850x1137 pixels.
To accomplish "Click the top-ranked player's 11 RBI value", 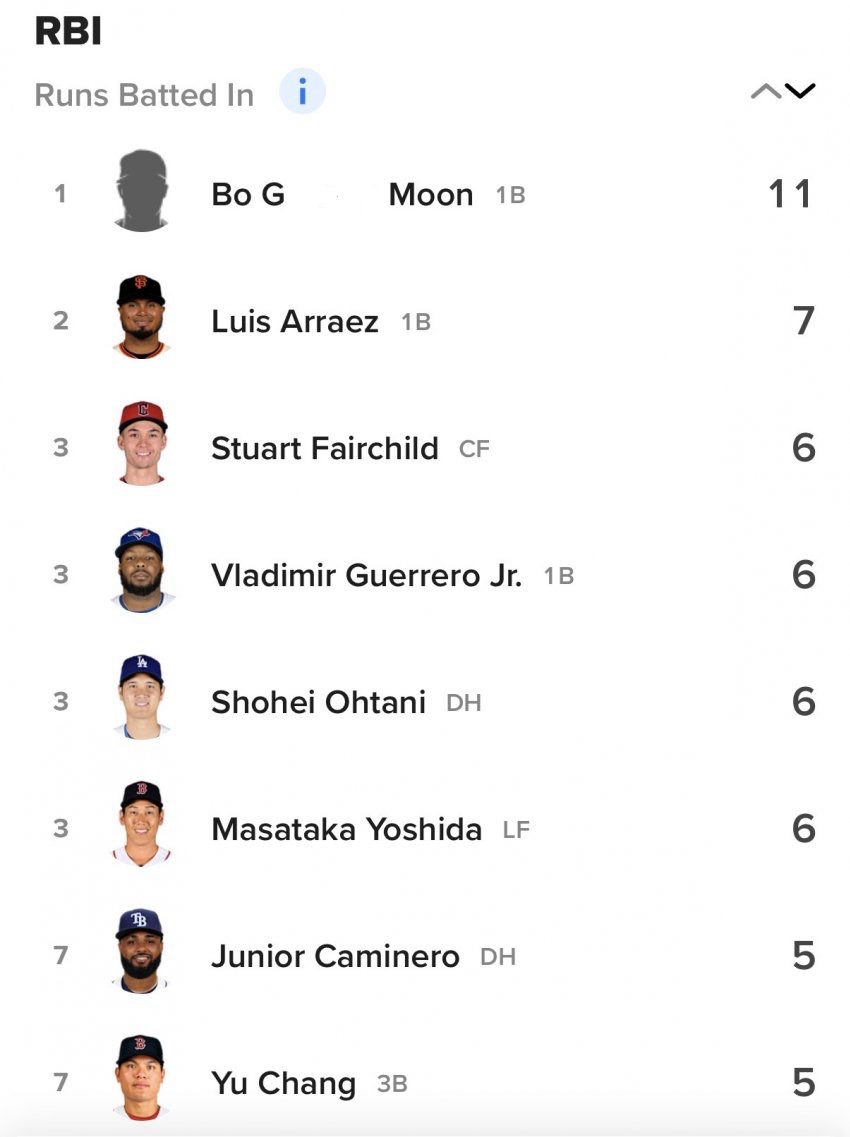I will (x=790, y=194).
